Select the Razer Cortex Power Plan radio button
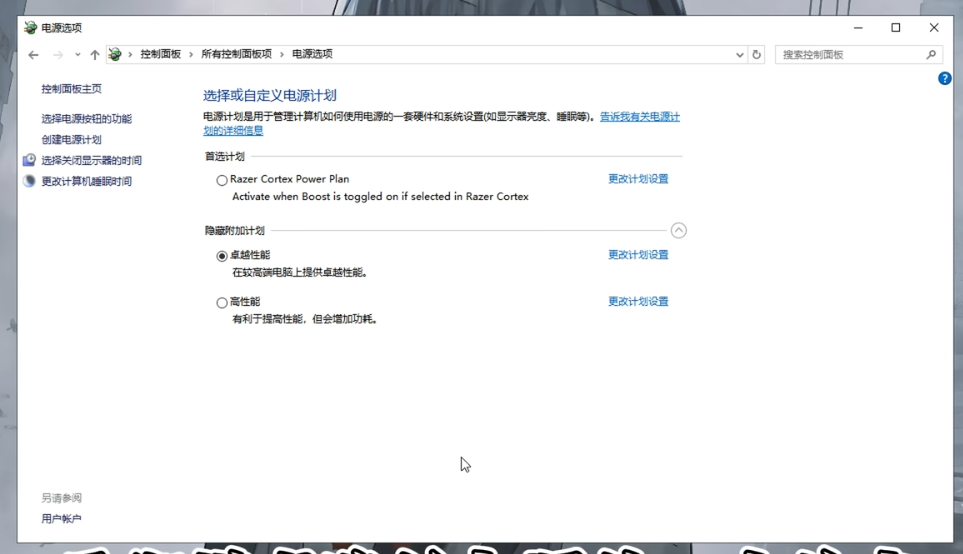Image resolution: width=963 pixels, height=554 pixels. point(222,181)
